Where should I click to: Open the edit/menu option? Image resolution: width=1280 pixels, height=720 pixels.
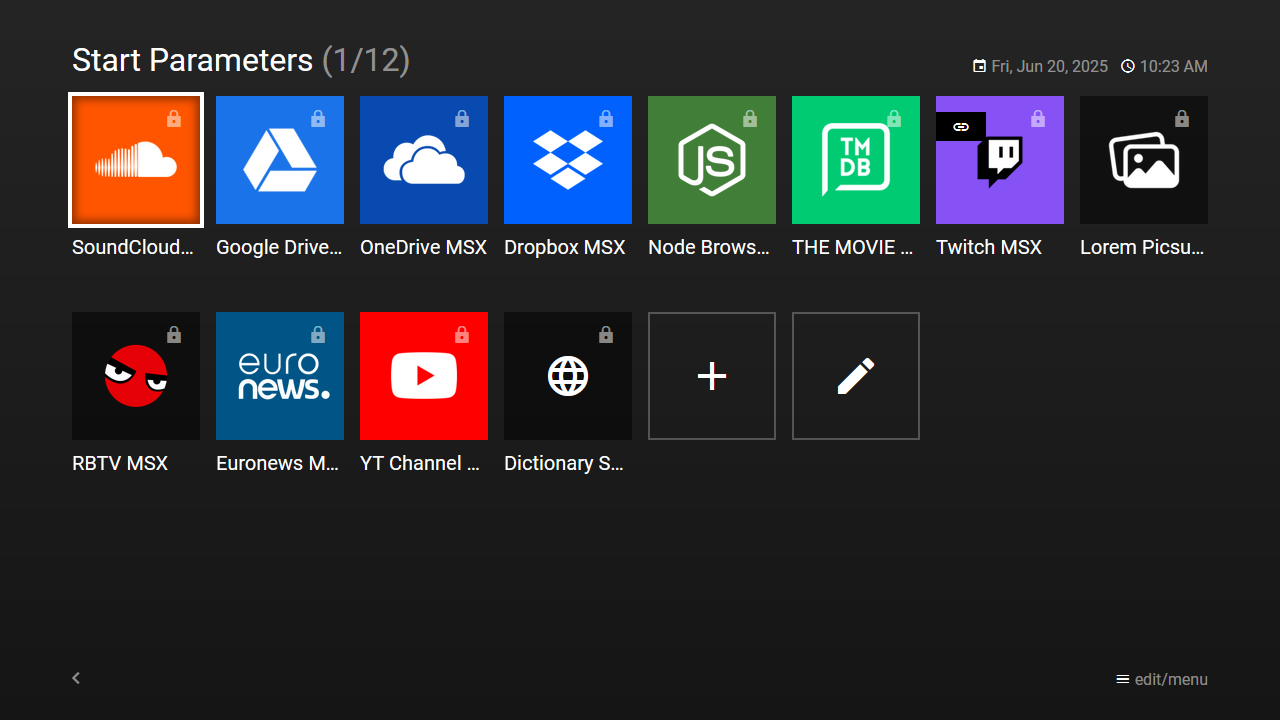[x=1162, y=680]
